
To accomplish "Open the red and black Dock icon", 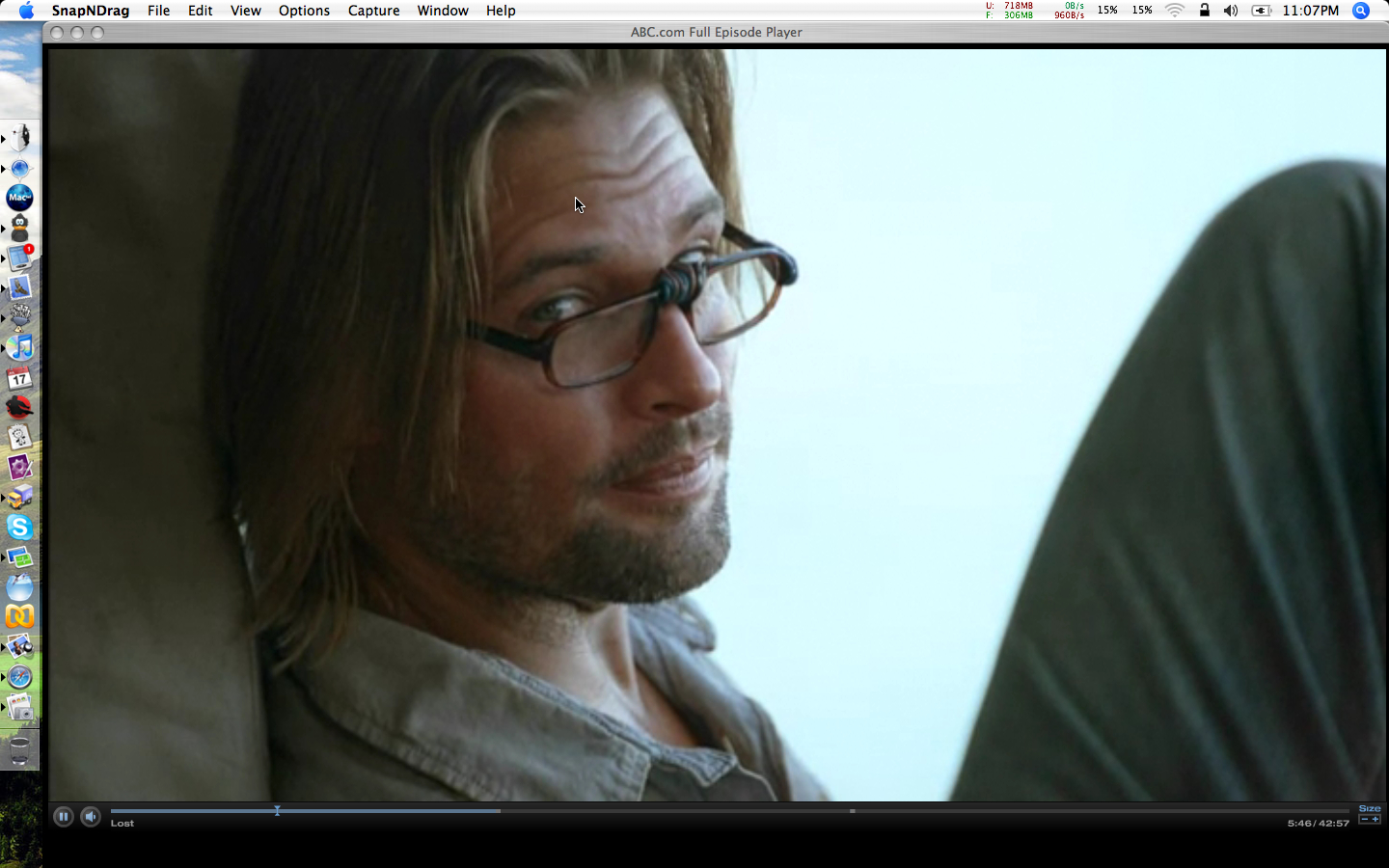I will (x=19, y=407).
